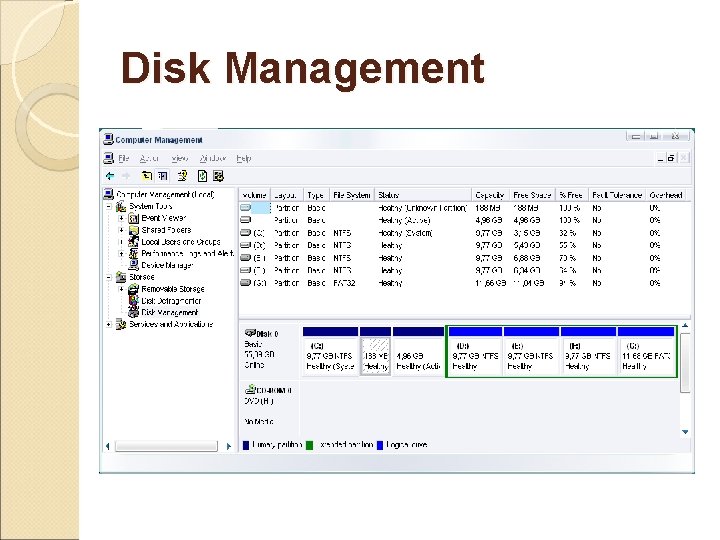Click tree pane horizontal scrollbar track
This screenshot has height=540, width=720.
(x=166, y=446)
